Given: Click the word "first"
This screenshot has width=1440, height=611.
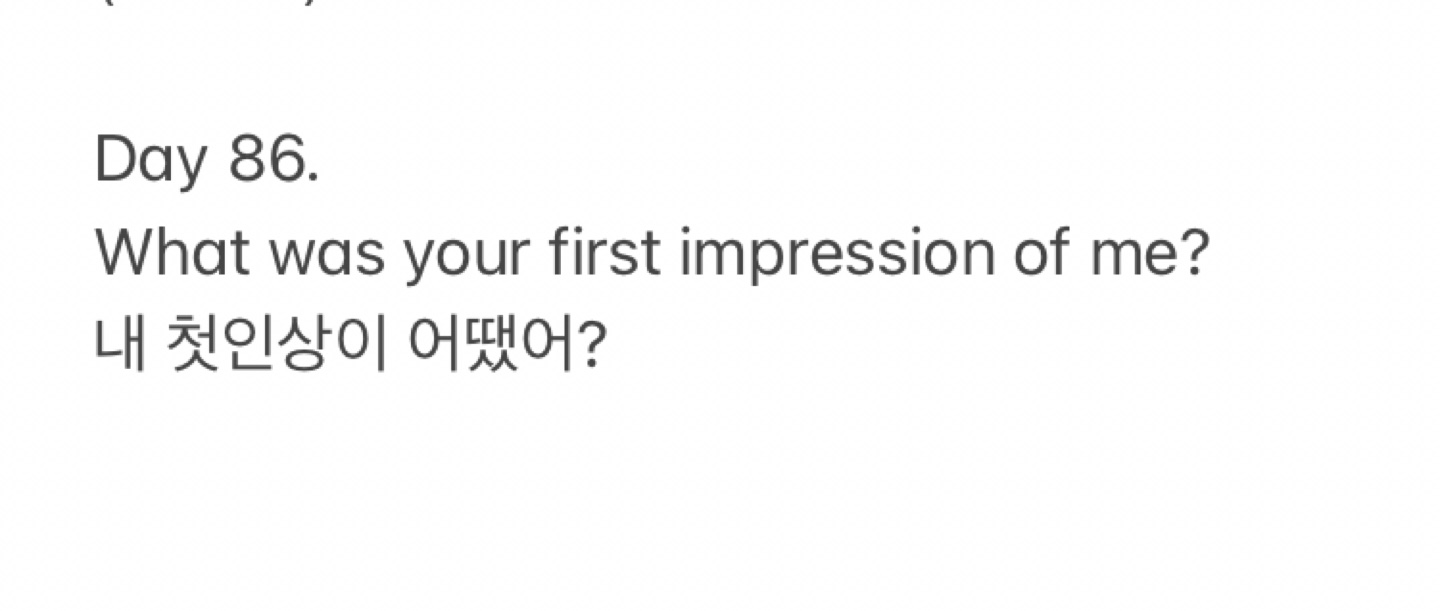Looking at the screenshot, I should [x=604, y=255].
